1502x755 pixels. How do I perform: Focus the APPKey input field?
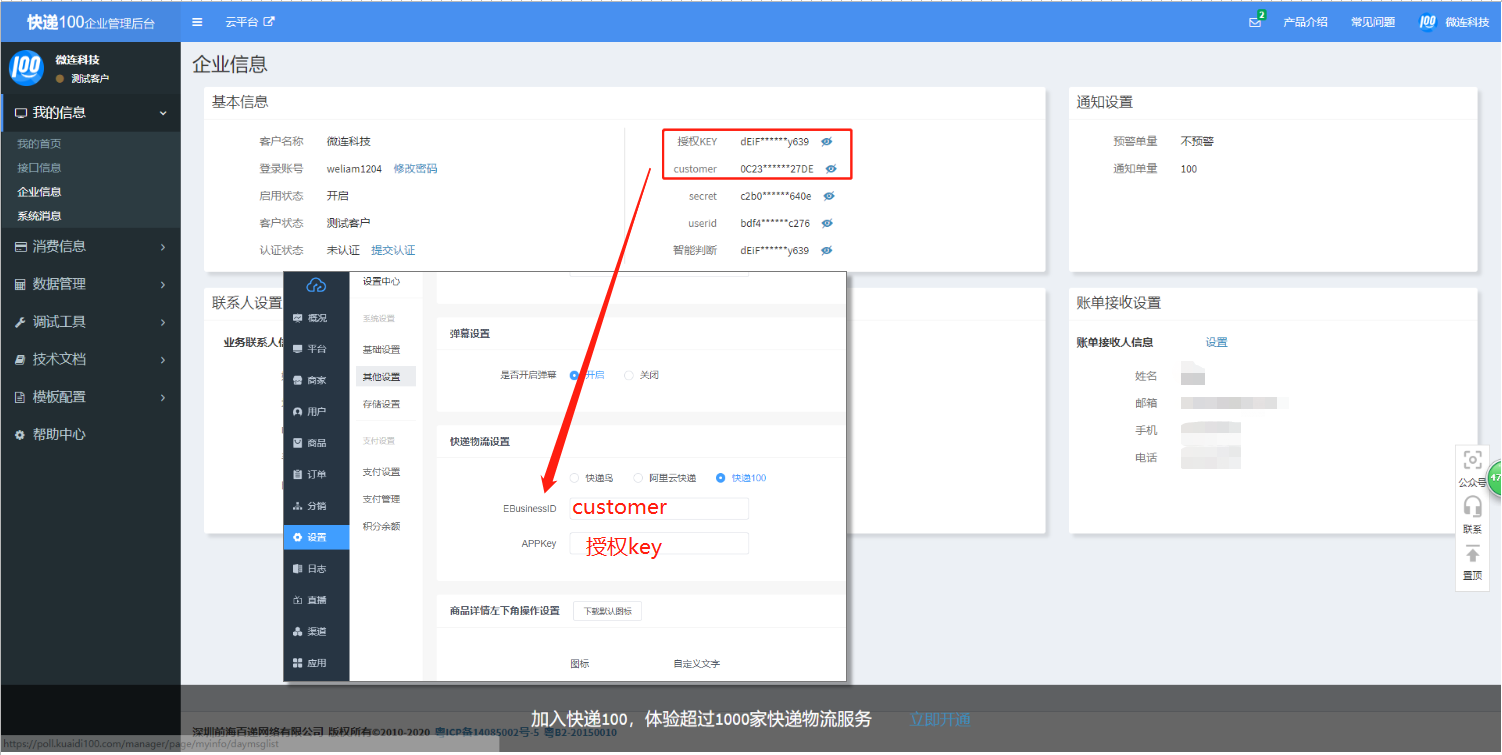[659, 543]
